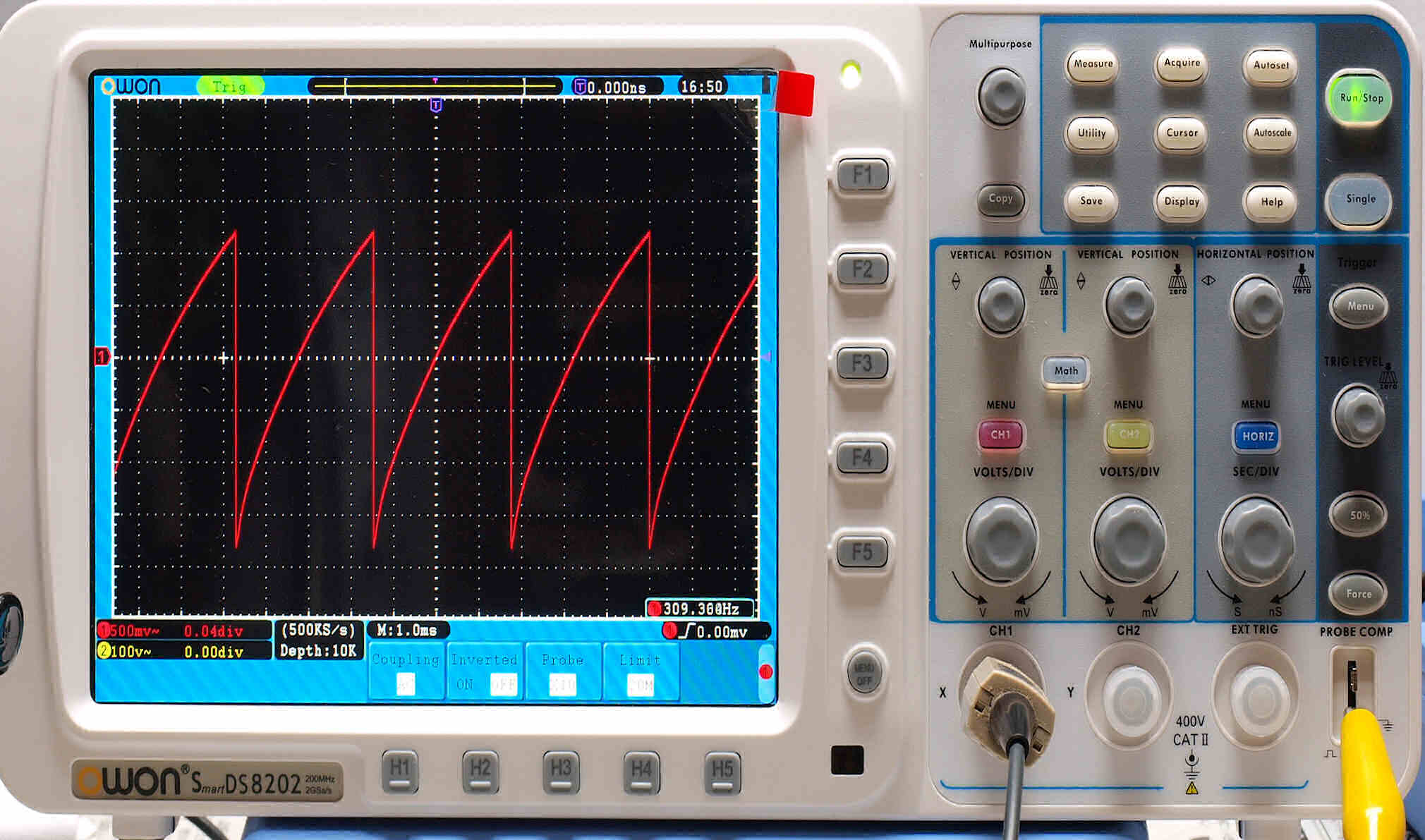The width and height of the screenshot is (1425, 840).
Task: Select the Coupling option on screen
Action: (406, 671)
